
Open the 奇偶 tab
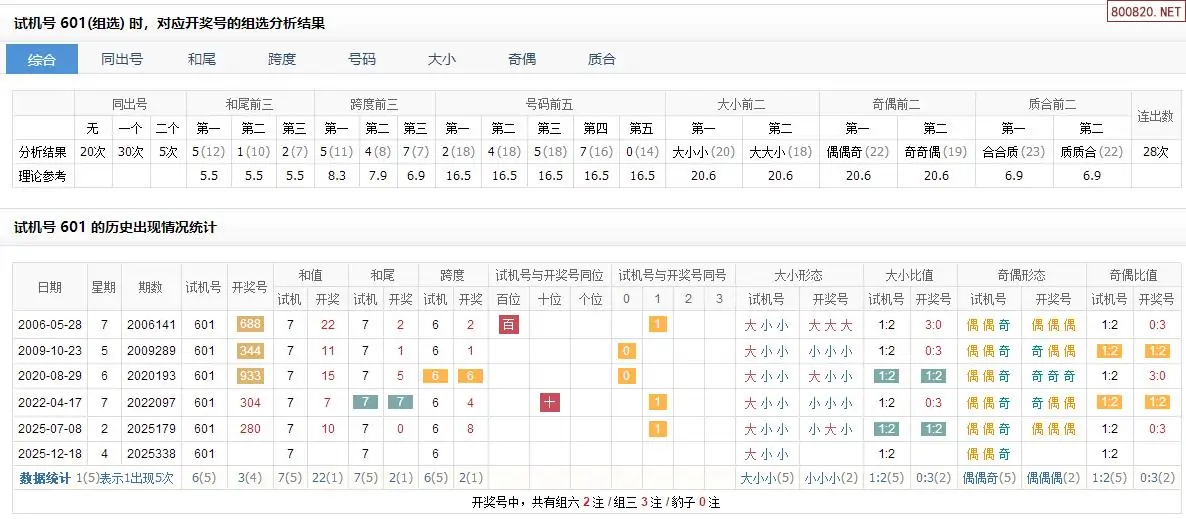tap(522, 59)
